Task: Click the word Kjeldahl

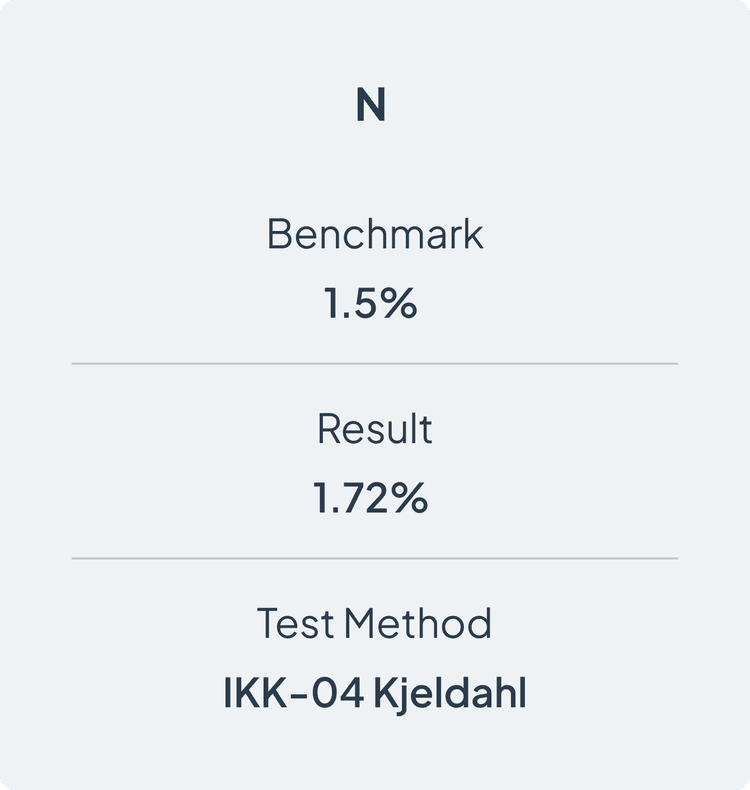Action: point(450,694)
